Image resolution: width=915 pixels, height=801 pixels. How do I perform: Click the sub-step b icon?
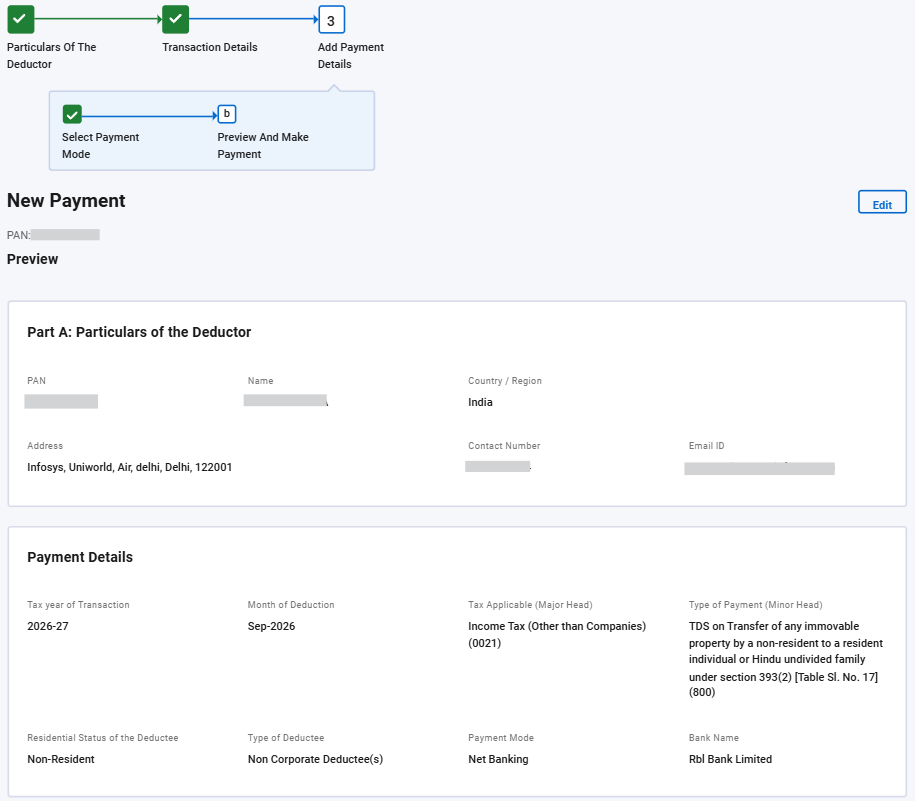point(227,114)
